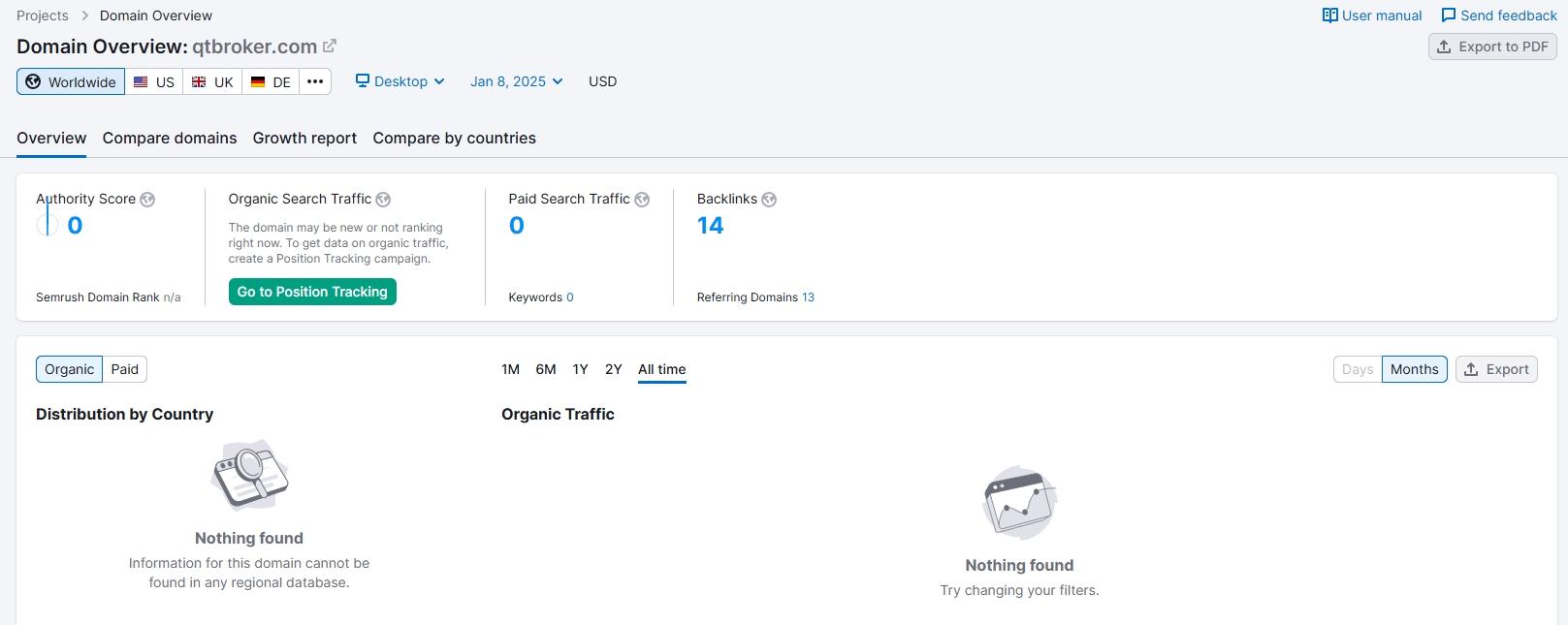Open the Send feedback link
The height and width of the screenshot is (625, 1568).
[1499, 16]
